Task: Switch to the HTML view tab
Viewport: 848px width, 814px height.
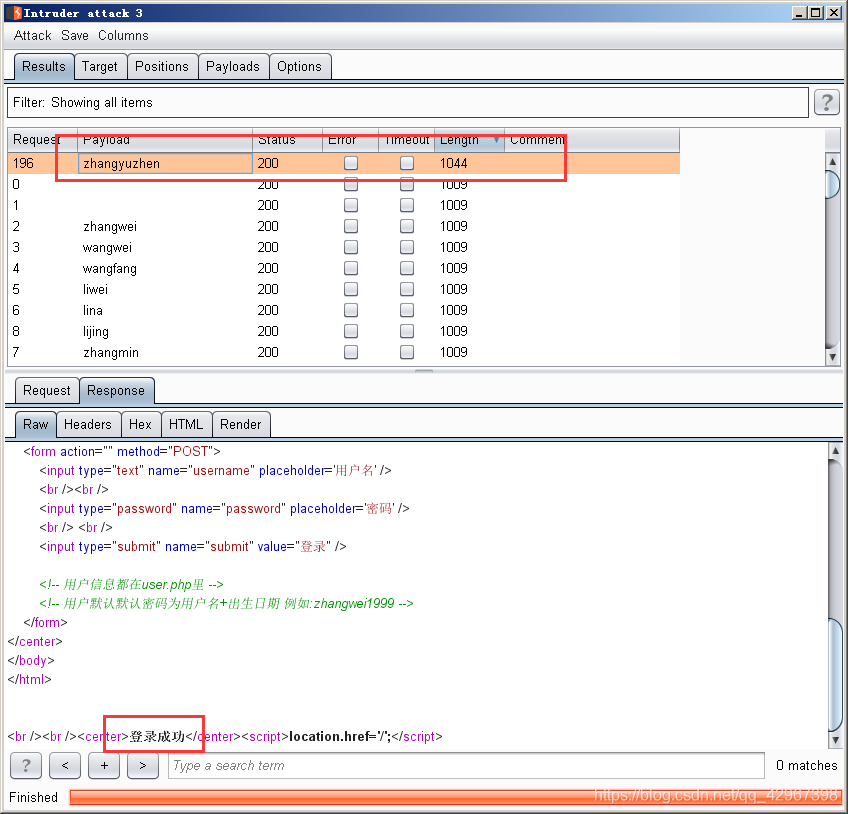Action: 186,424
